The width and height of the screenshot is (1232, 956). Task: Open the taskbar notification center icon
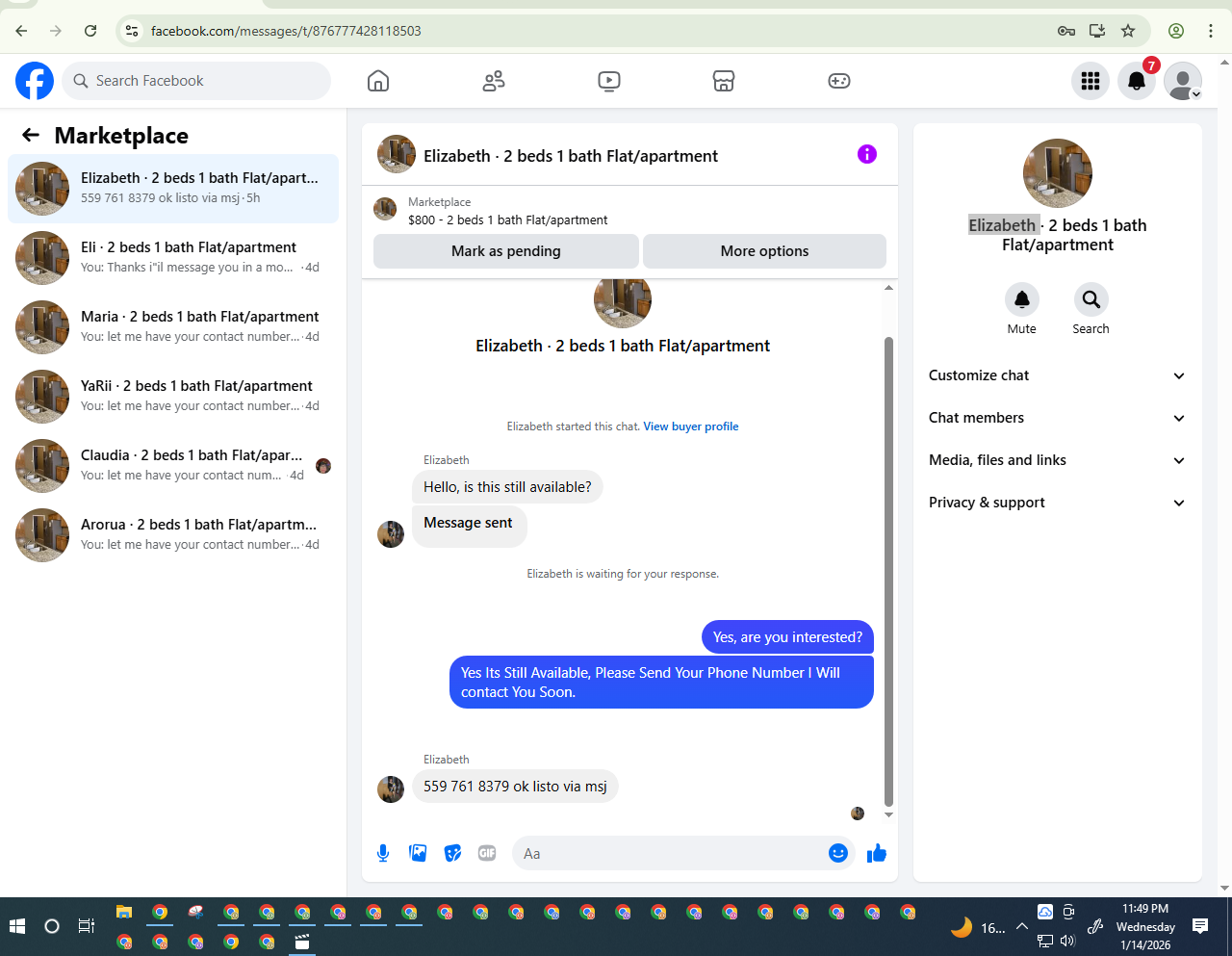(1200, 926)
